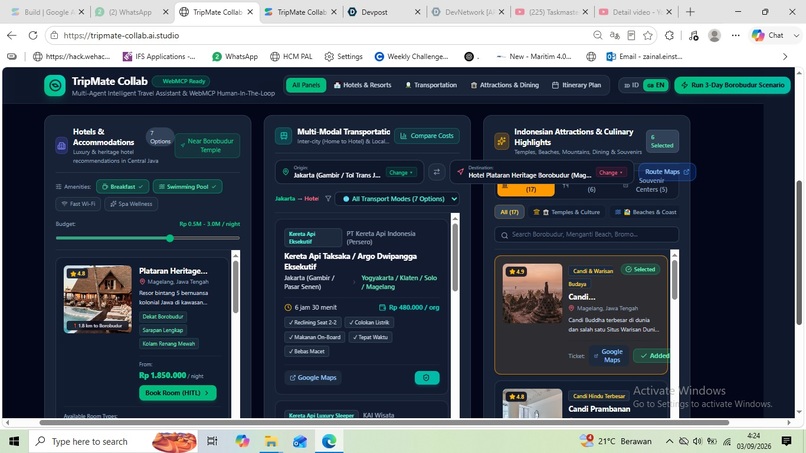Click the Plataran Heritage hotel thumbnail
Screen dimensions: 806x453
[98, 299]
